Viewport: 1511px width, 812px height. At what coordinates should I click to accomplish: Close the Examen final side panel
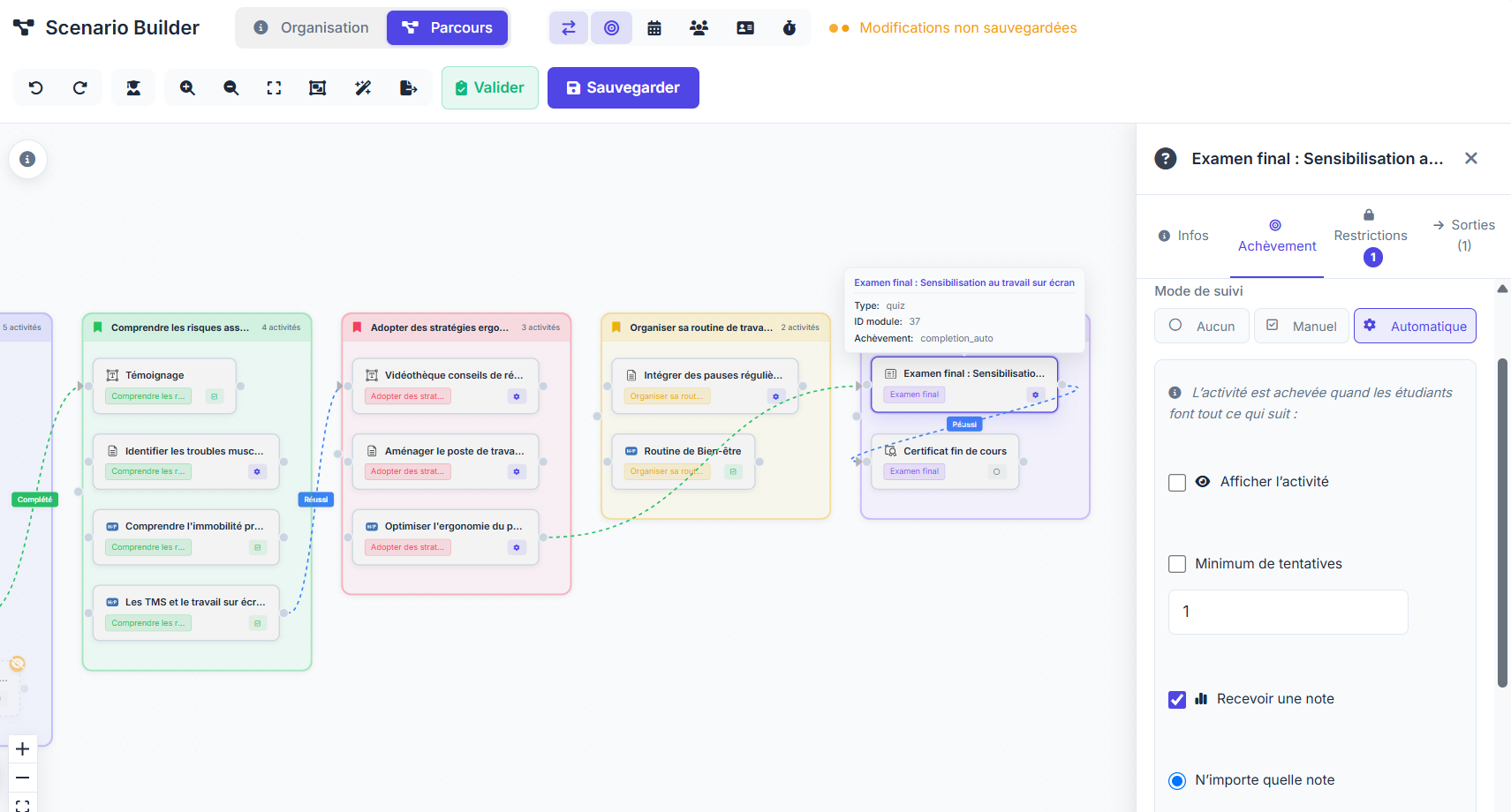click(x=1471, y=159)
